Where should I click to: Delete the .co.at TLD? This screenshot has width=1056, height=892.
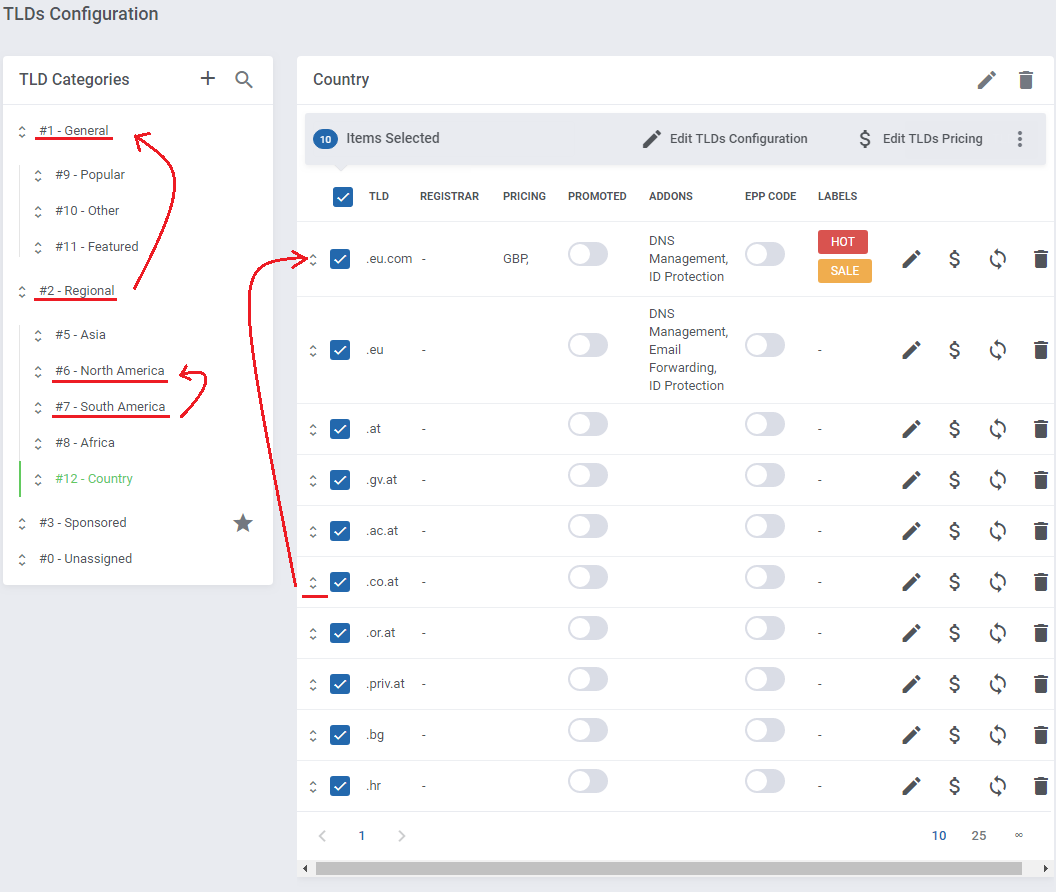[1041, 582]
